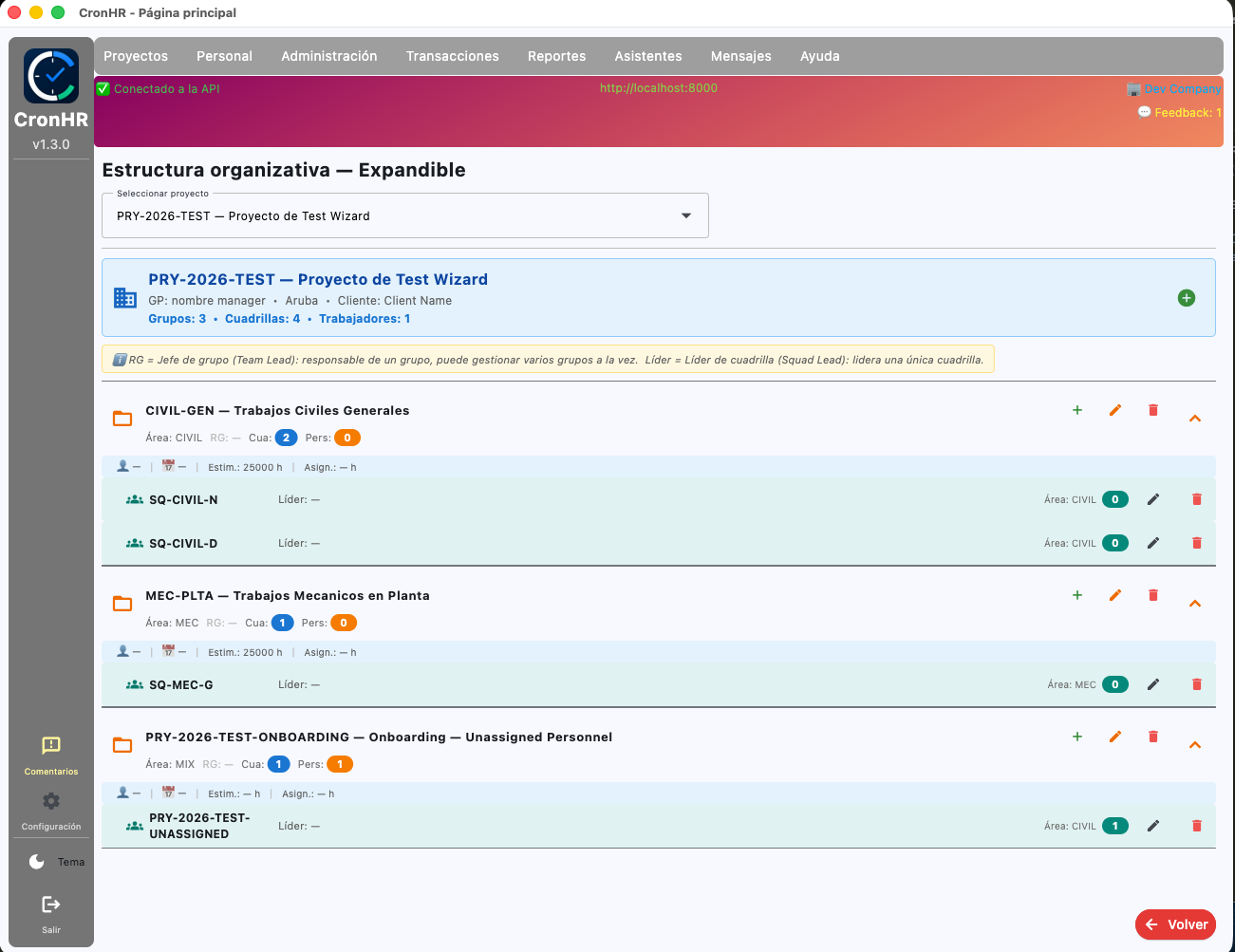Open the Ayuda menu
This screenshot has width=1235, height=952.
pos(820,56)
